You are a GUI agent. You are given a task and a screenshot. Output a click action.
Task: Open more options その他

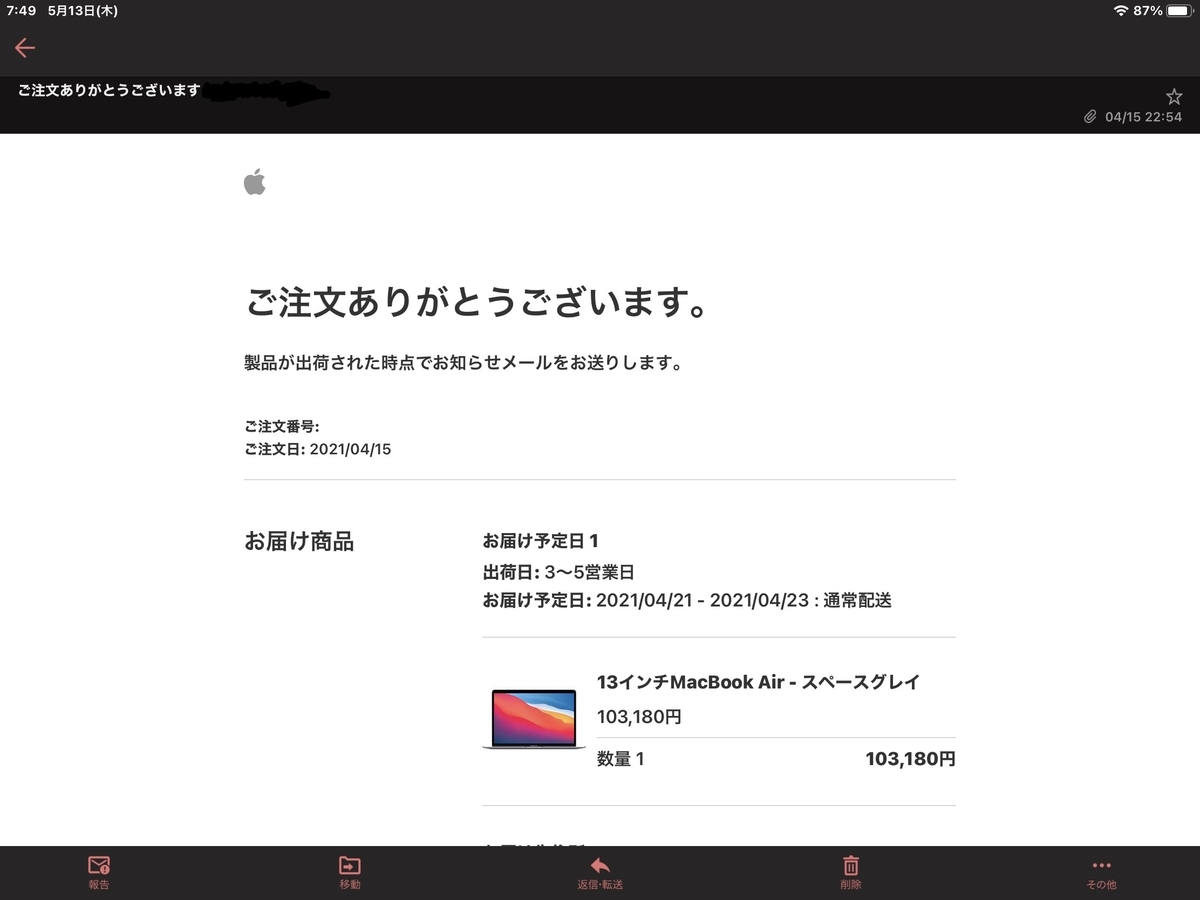point(1101,872)
